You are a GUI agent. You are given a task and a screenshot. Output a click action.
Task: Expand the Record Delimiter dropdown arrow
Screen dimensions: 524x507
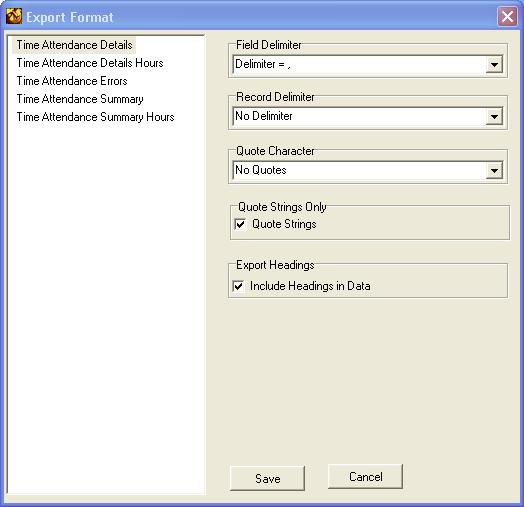pyautogui.click(x=494, y=117)
